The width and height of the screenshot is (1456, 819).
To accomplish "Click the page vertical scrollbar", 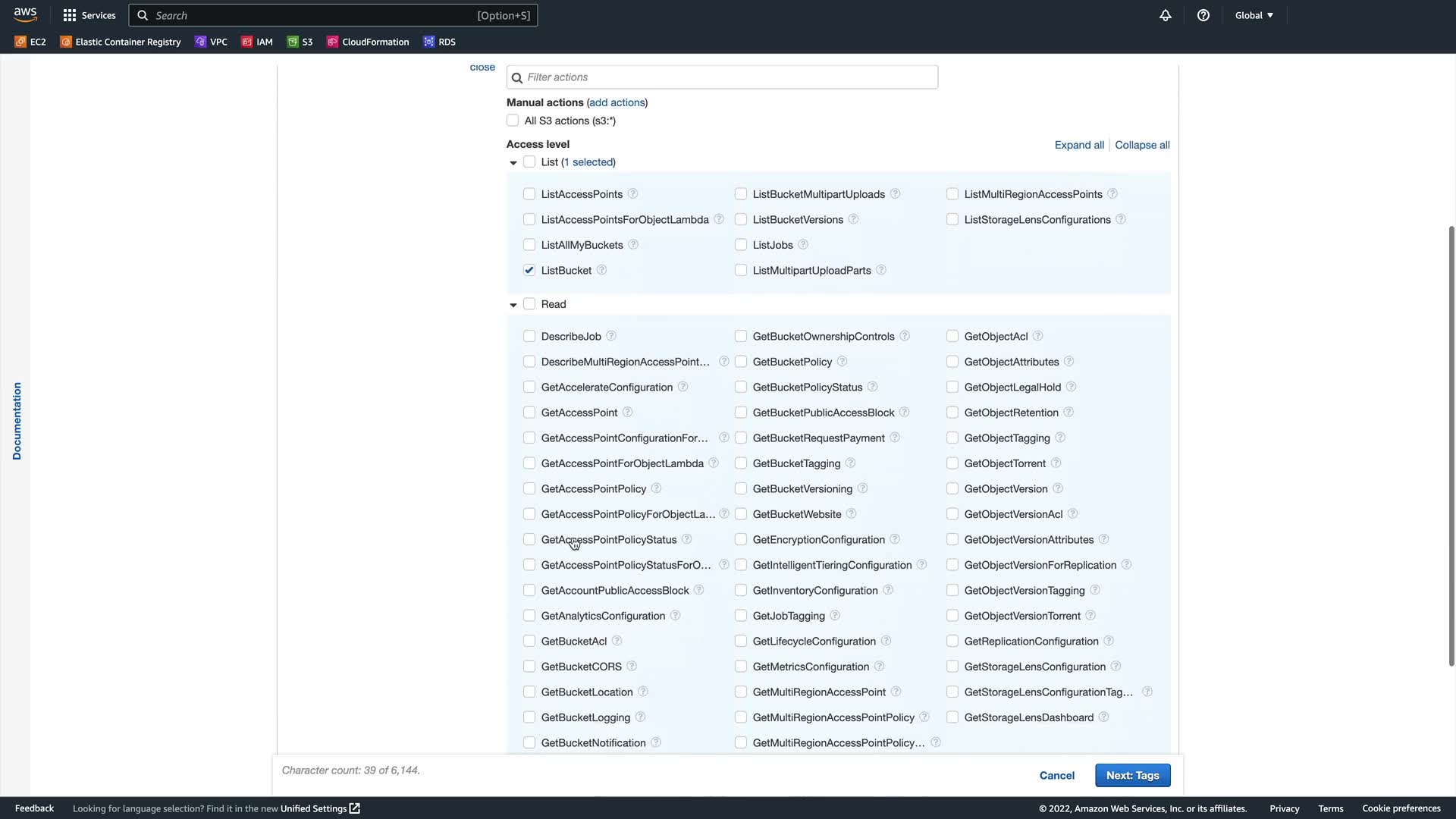I will (x=1451, y=446).
